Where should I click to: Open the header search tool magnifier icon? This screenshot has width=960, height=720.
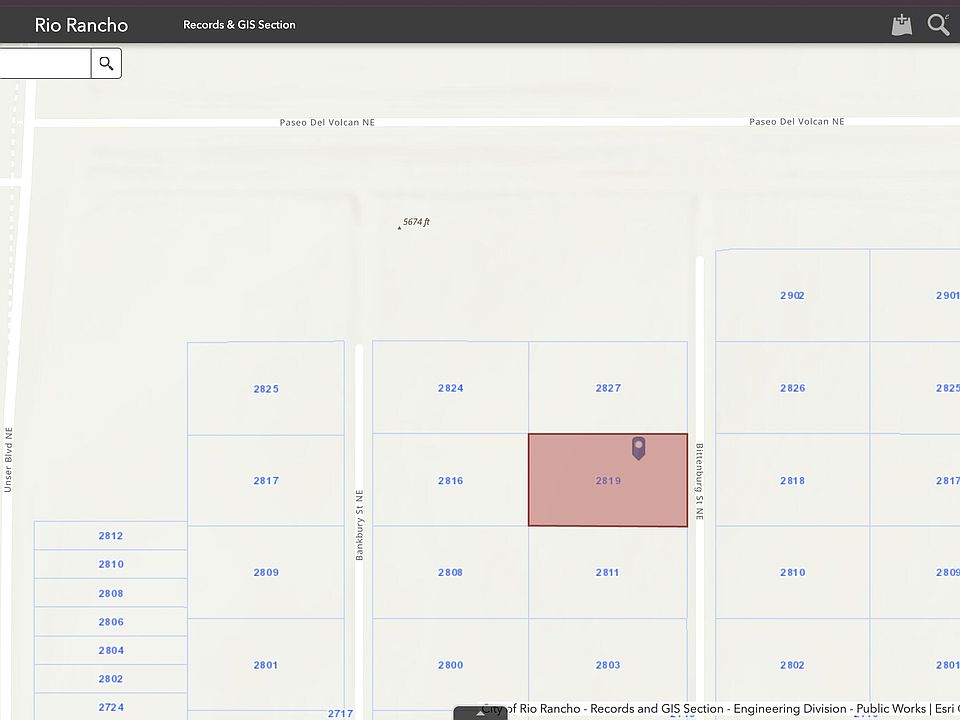click(938, 24)
